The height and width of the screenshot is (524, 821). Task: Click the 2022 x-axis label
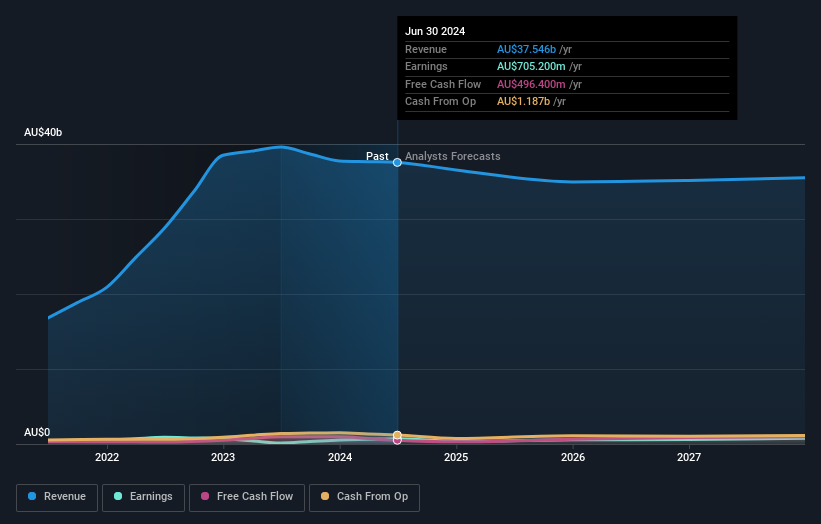pos(107,458)
